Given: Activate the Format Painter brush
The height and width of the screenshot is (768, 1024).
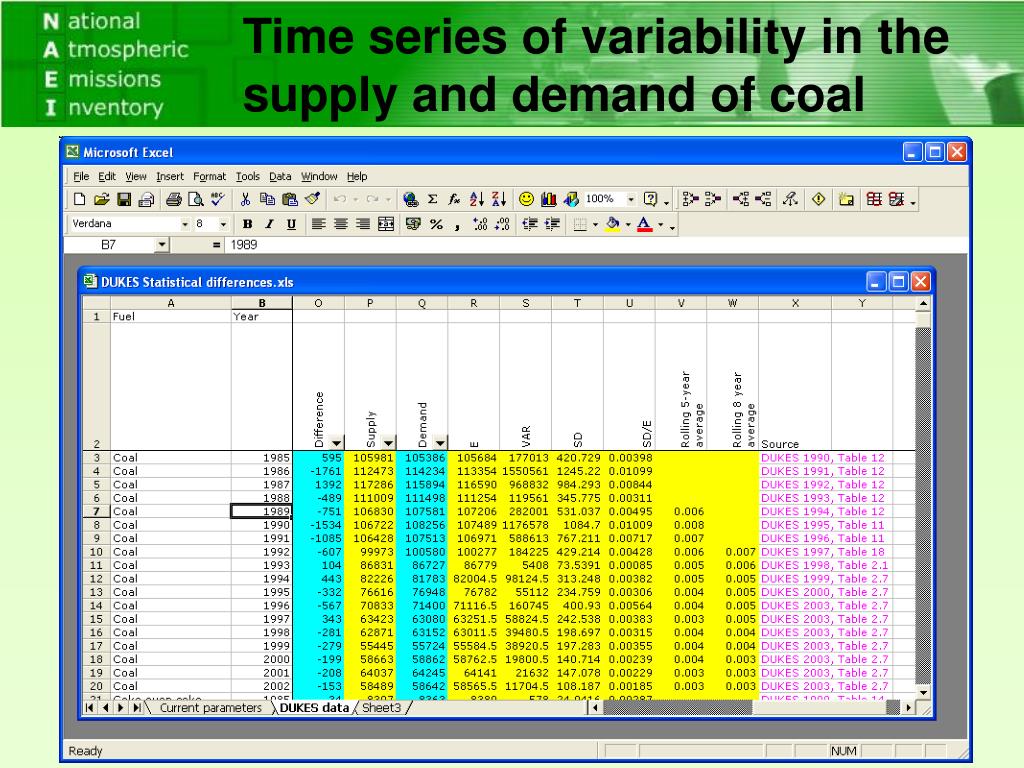Looking at the screenshot, I should (x=312, y=199).
